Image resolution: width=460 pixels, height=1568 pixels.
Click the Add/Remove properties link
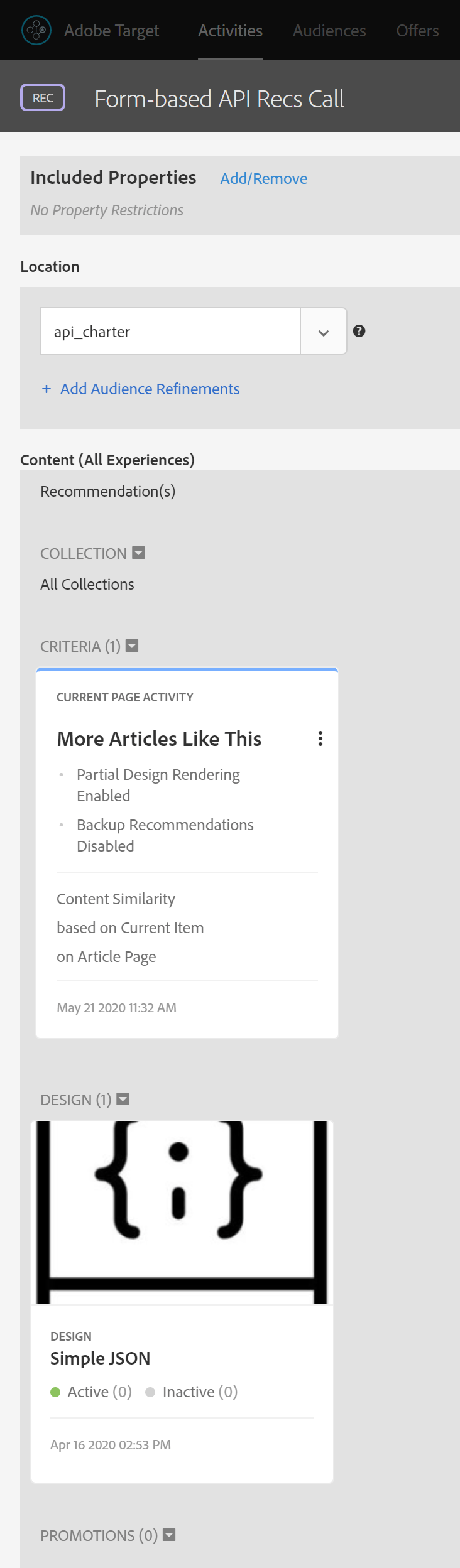pyautogui.click(x=263, y=178)
